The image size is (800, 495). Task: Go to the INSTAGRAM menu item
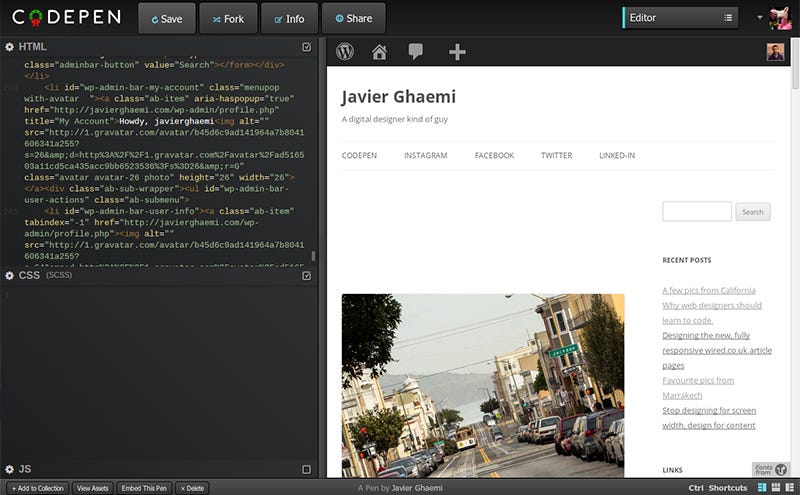pos(425,156)
